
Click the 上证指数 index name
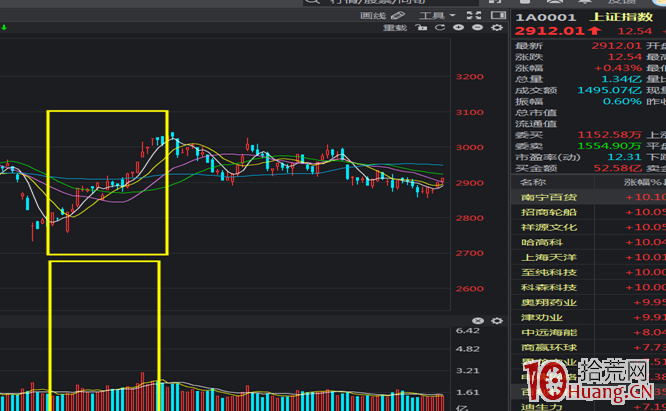[x=621, y=17]
